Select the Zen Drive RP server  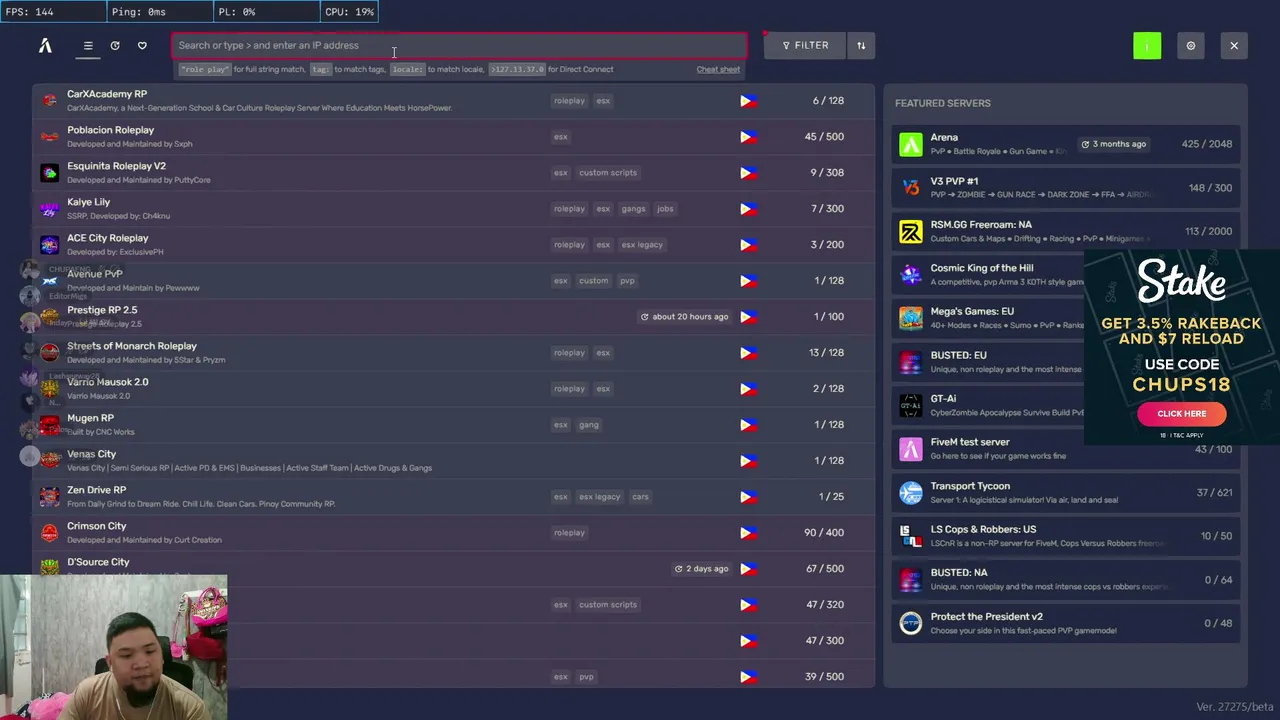(453, 496)
